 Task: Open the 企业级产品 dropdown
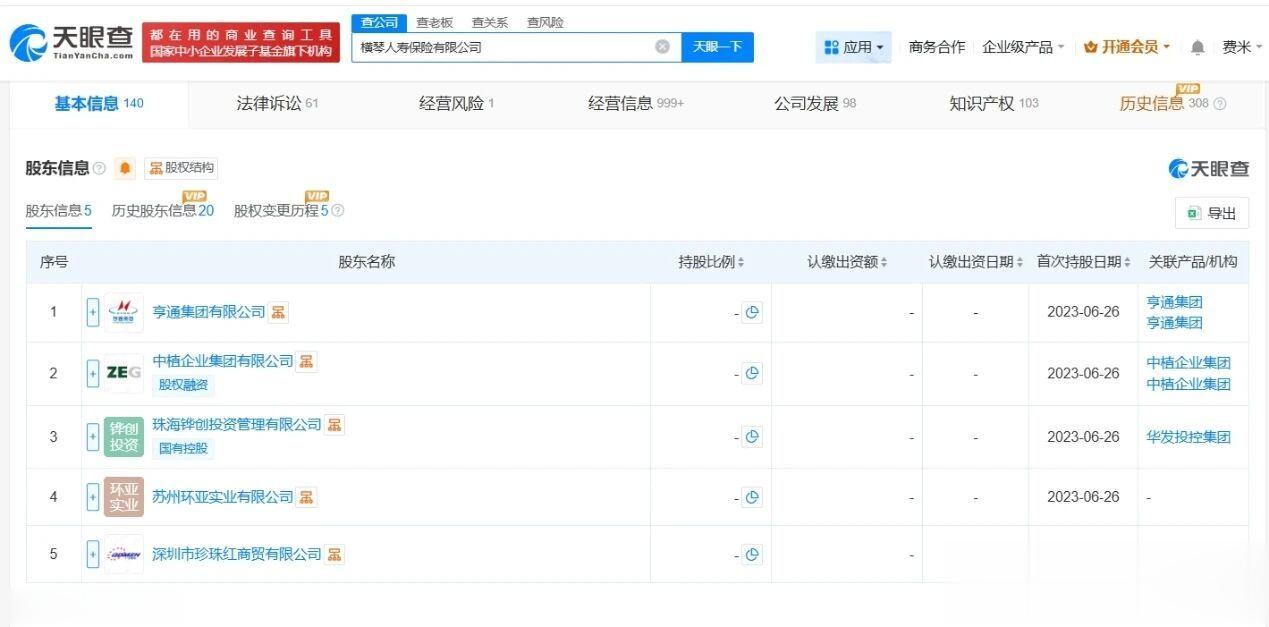(x=1023, y=47)
